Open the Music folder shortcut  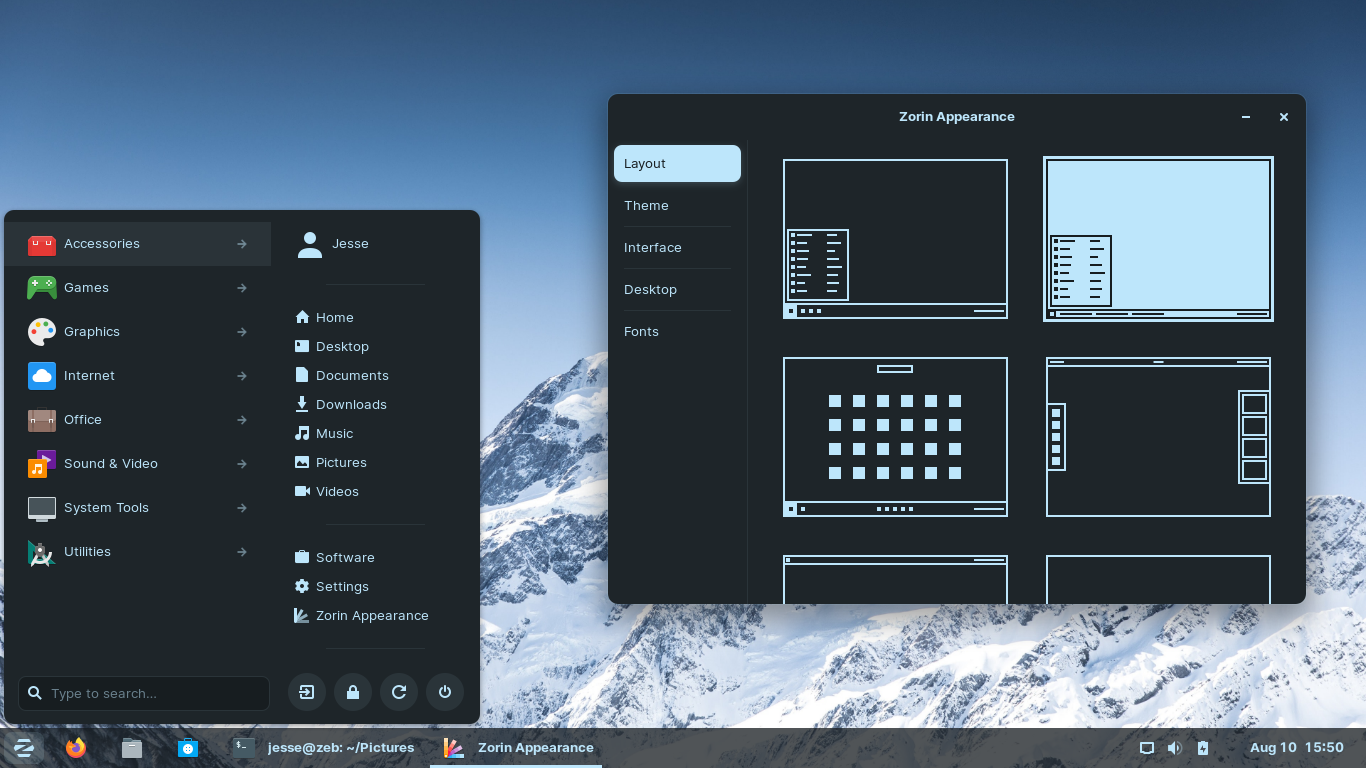pos(324,433)
